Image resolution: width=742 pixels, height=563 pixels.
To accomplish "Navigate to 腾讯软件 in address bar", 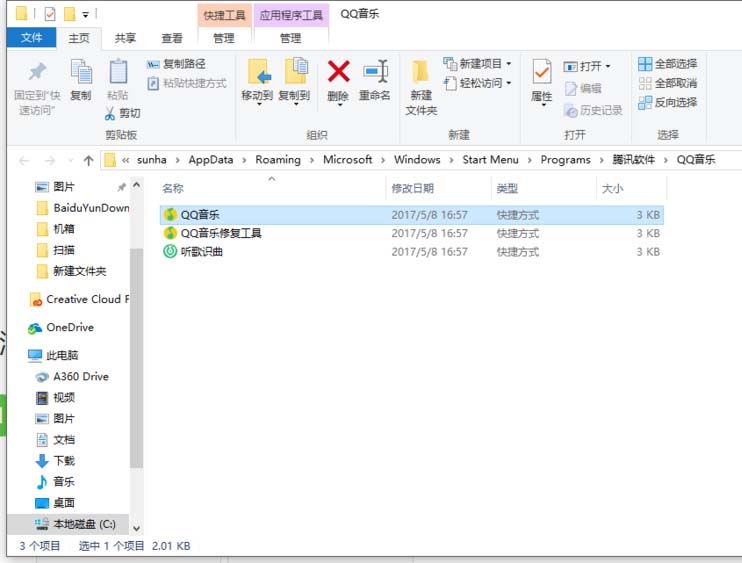I will 633,160.
